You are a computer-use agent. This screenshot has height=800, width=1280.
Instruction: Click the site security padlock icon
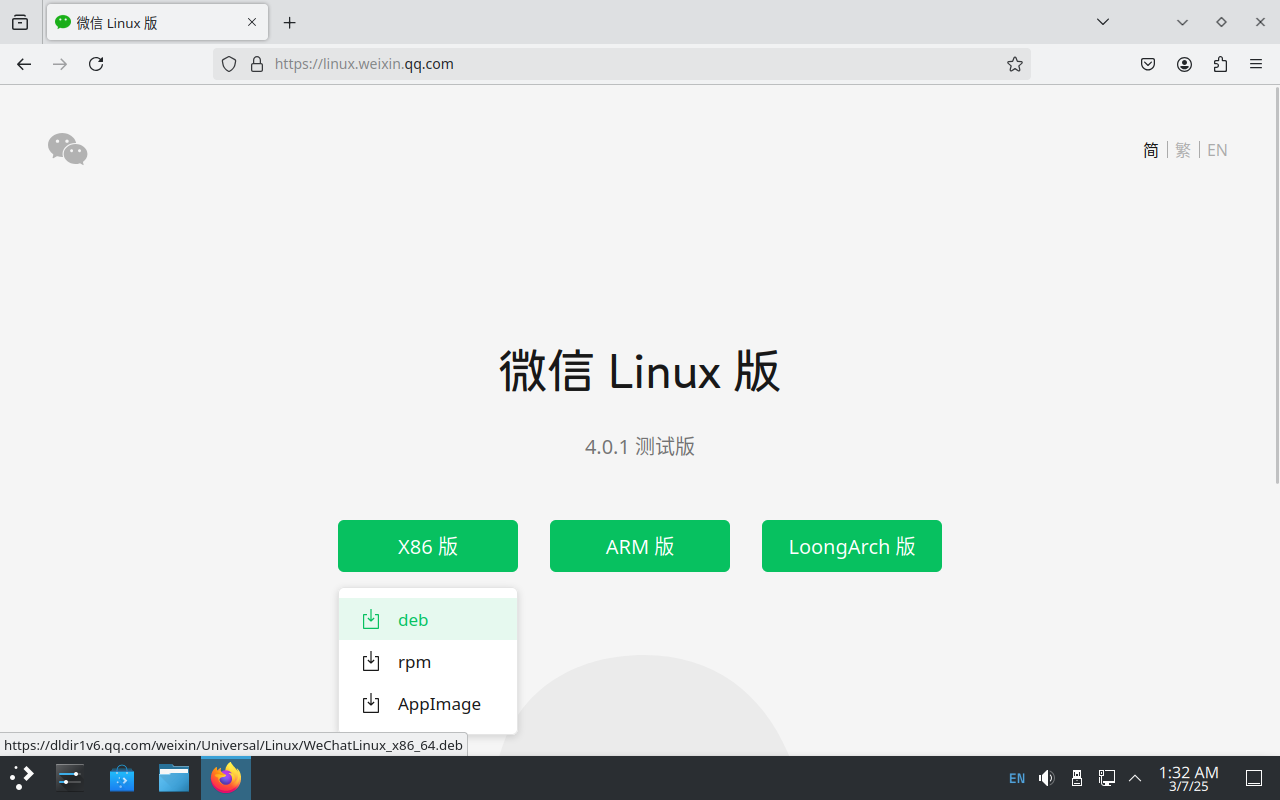click(x=257, y=64)
